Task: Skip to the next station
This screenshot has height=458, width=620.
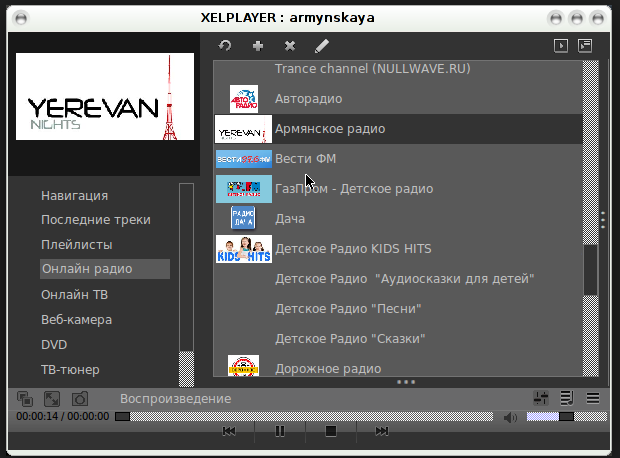Action: (x=382, y=431)
